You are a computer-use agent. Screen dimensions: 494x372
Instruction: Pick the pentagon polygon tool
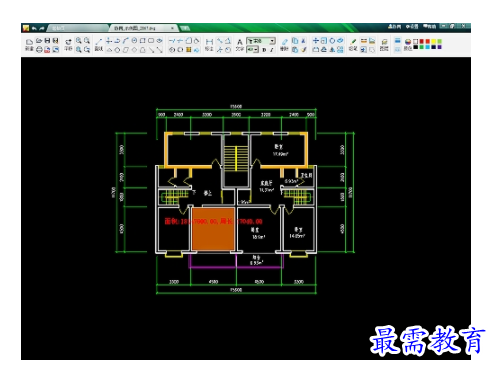117,50
